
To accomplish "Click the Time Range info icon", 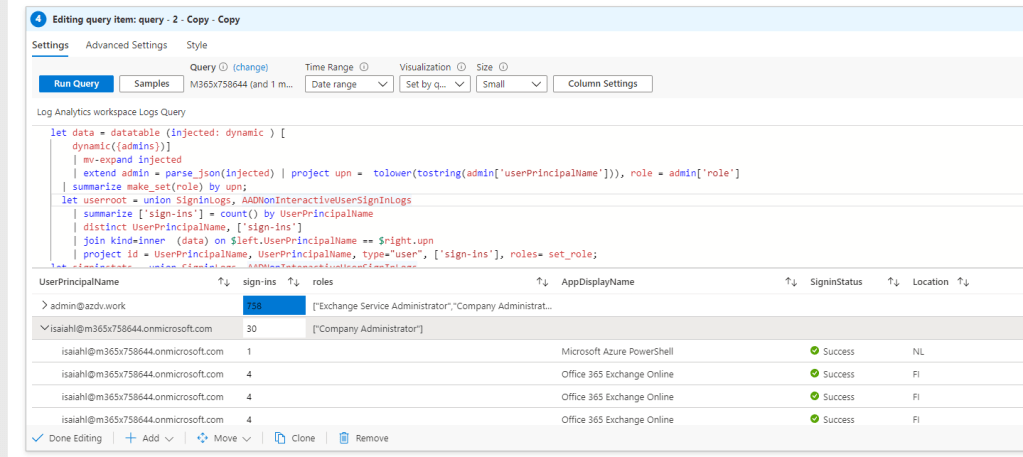I will (363, 67).
